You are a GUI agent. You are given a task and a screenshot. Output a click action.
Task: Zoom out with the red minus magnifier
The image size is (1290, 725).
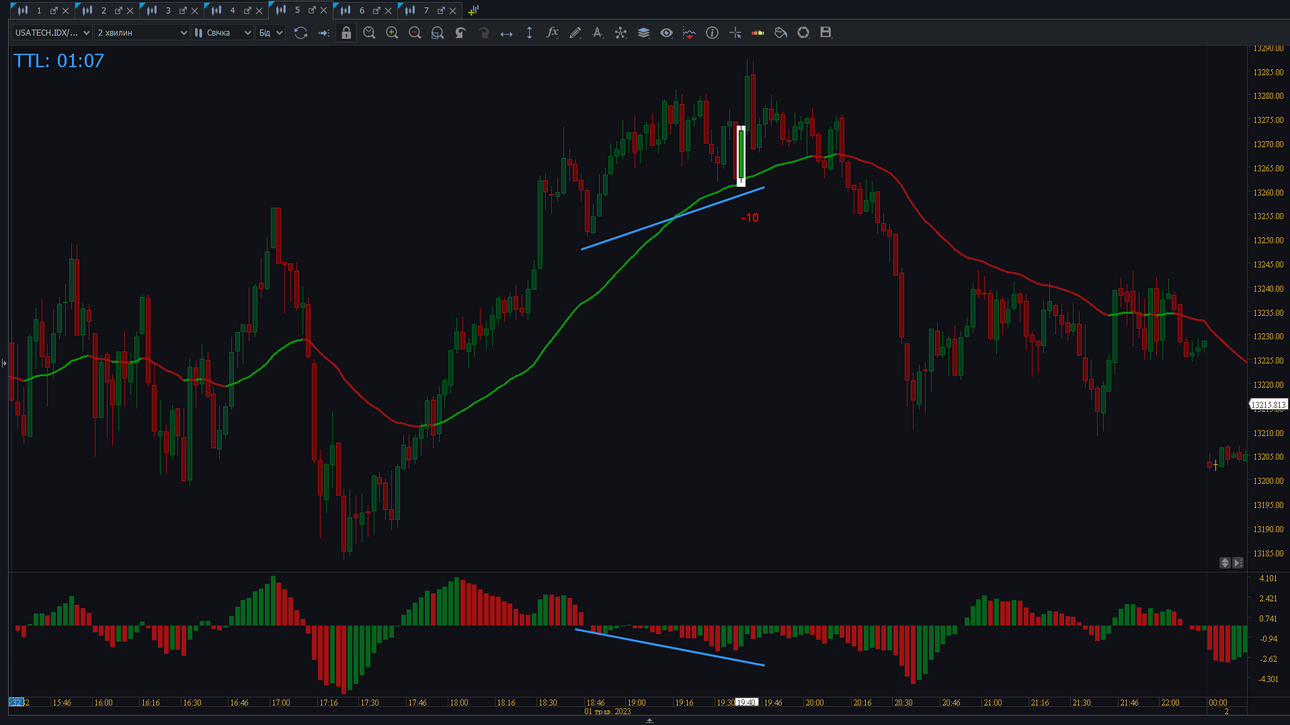click(415, 33)
